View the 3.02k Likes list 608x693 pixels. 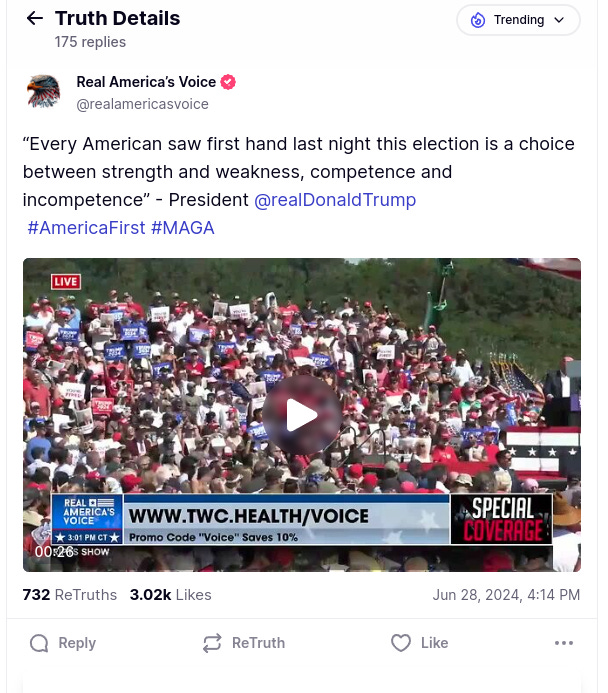tap(171, 595)
